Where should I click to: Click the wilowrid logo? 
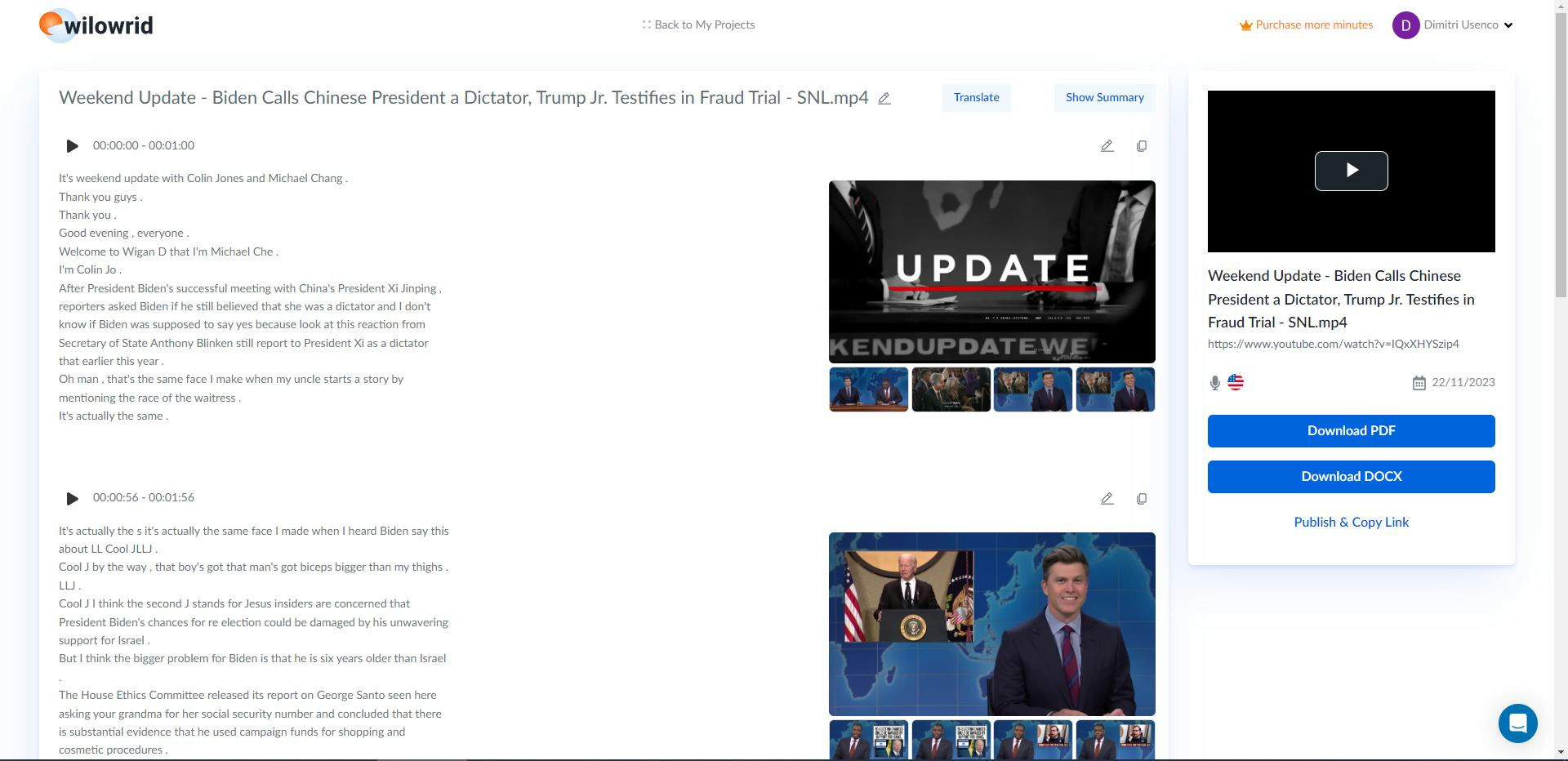point(96,25)
